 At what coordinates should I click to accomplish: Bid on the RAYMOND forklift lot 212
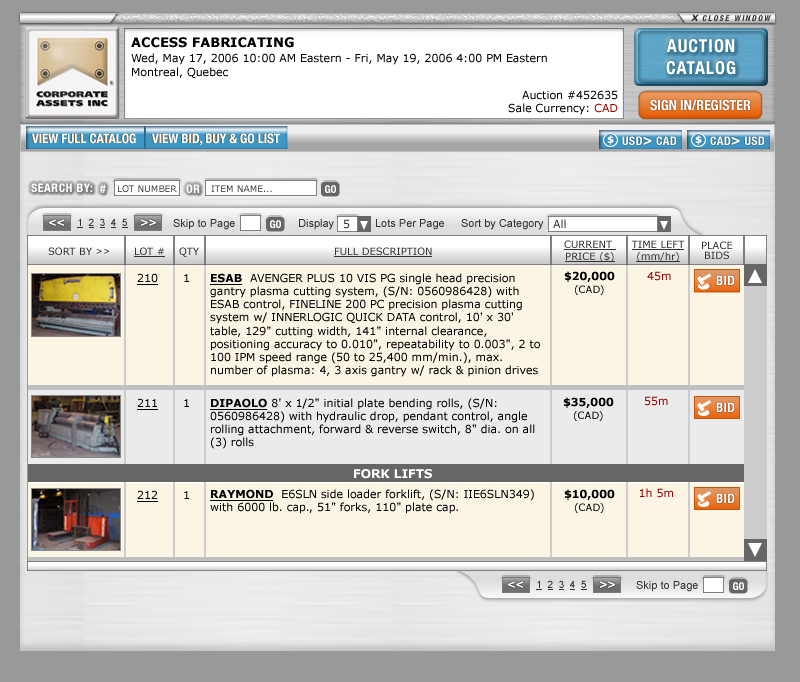[716, 498]
